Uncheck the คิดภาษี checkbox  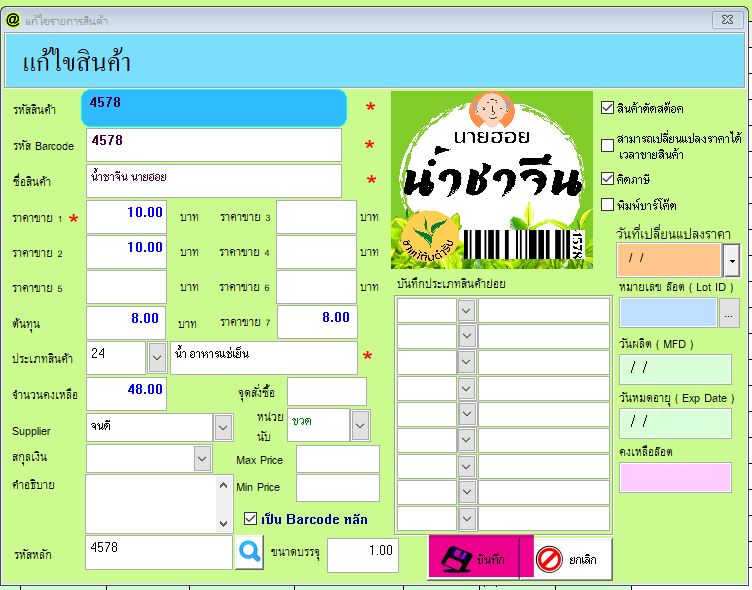click(x=608, y=179)
